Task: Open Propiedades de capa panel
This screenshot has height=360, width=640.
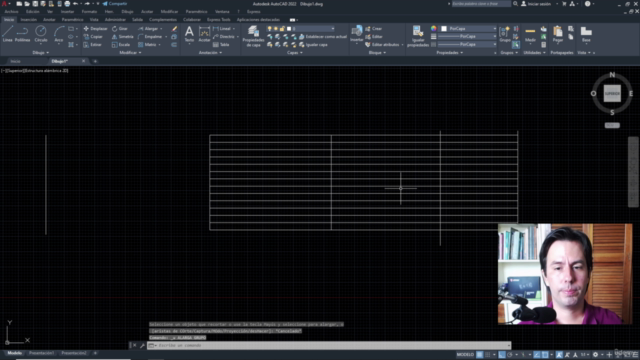Action: point(253,36)
